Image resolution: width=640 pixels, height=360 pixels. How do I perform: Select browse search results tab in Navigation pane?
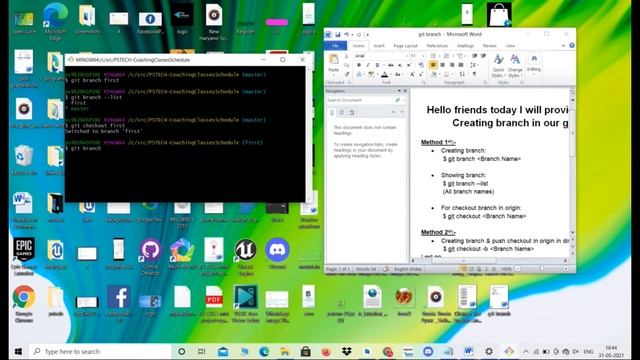tap(351, 112)
